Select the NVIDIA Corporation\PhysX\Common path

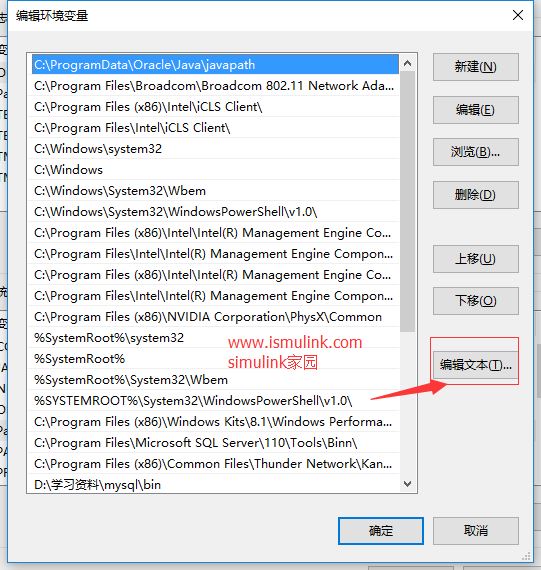coord(215,317)
